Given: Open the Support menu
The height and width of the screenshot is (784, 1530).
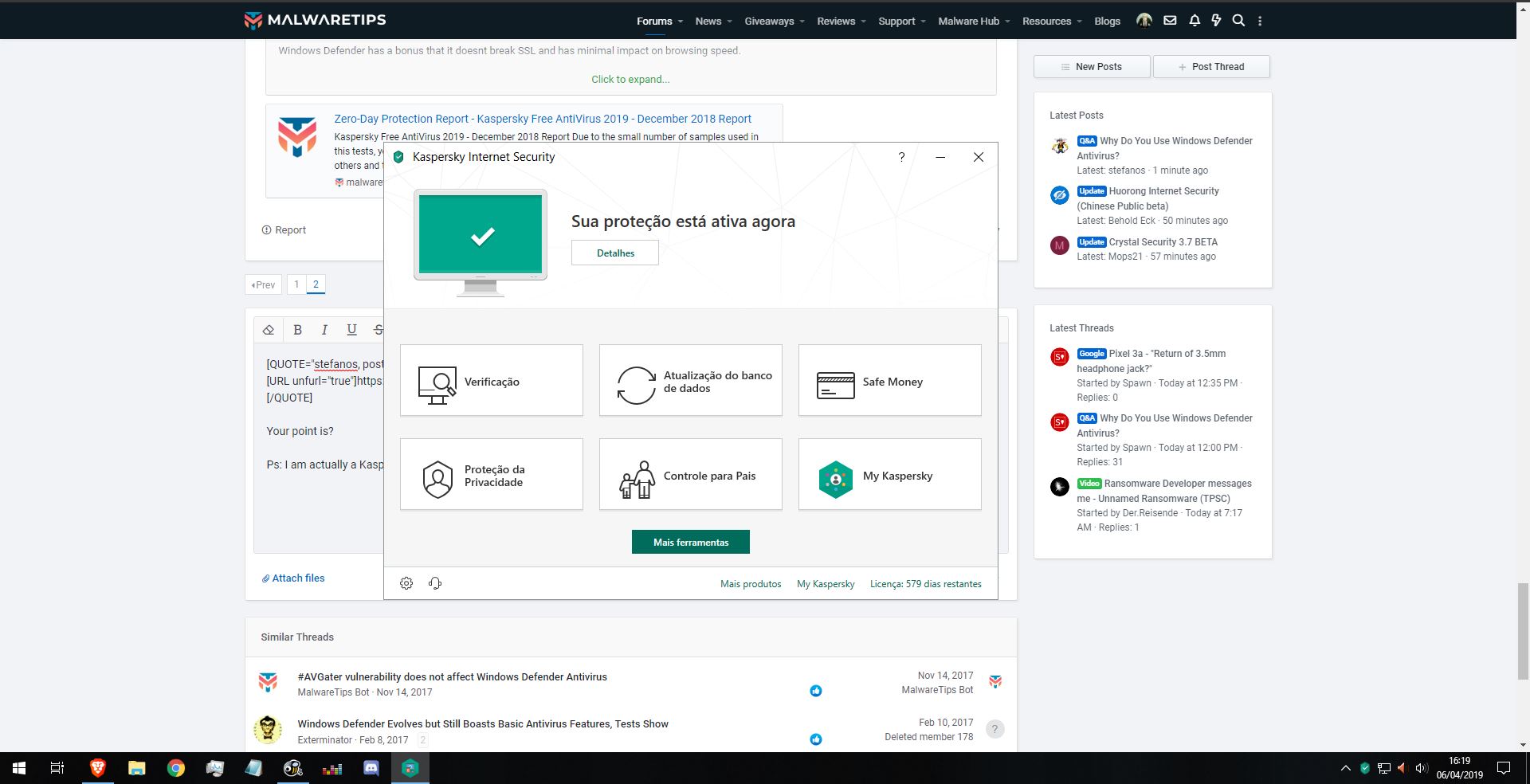Looking at the screenshot, I should (x=896, y=22).
